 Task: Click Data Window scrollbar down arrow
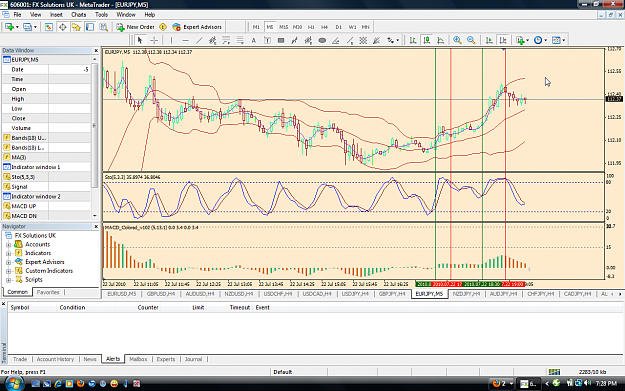click(95, 216)
